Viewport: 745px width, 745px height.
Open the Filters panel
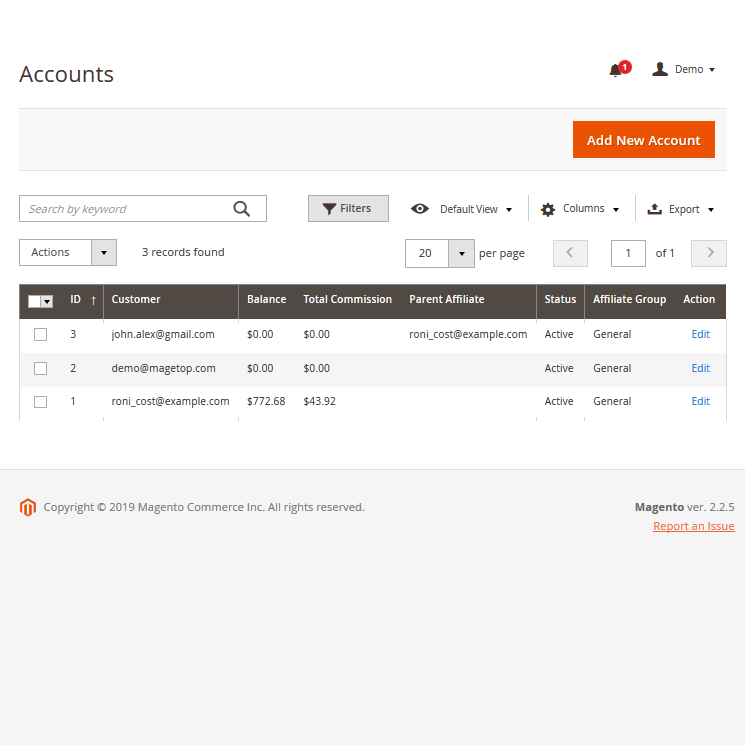[347, 209]
